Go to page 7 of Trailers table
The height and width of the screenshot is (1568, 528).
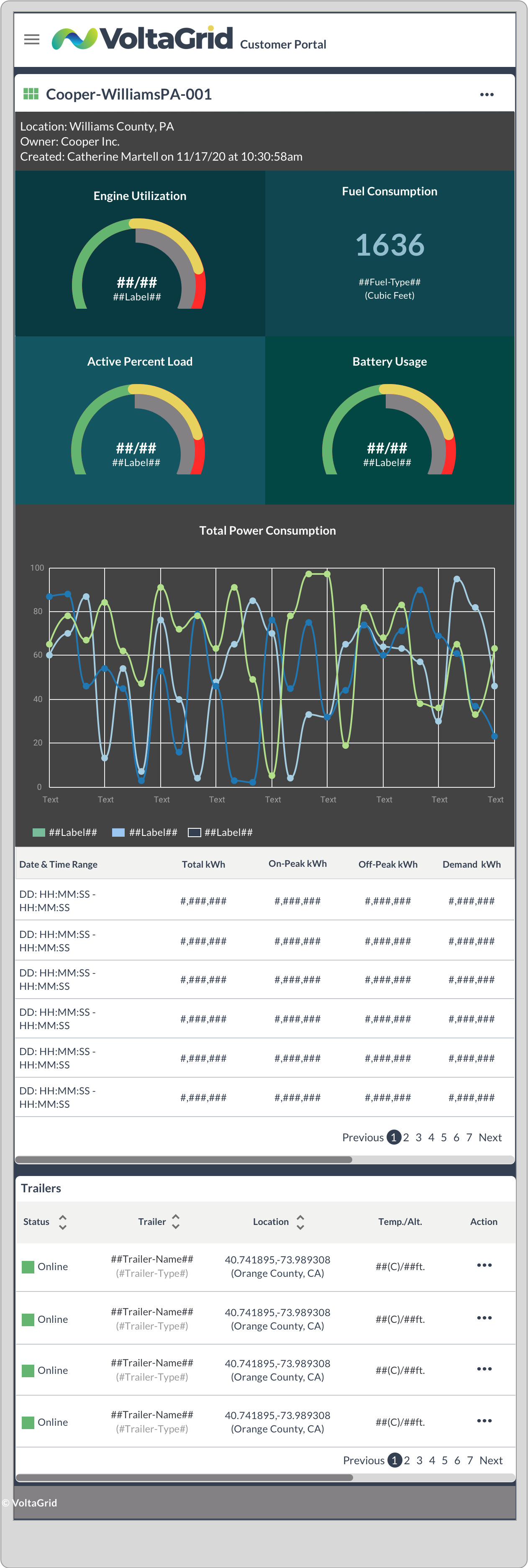[x=469, y=1460]
